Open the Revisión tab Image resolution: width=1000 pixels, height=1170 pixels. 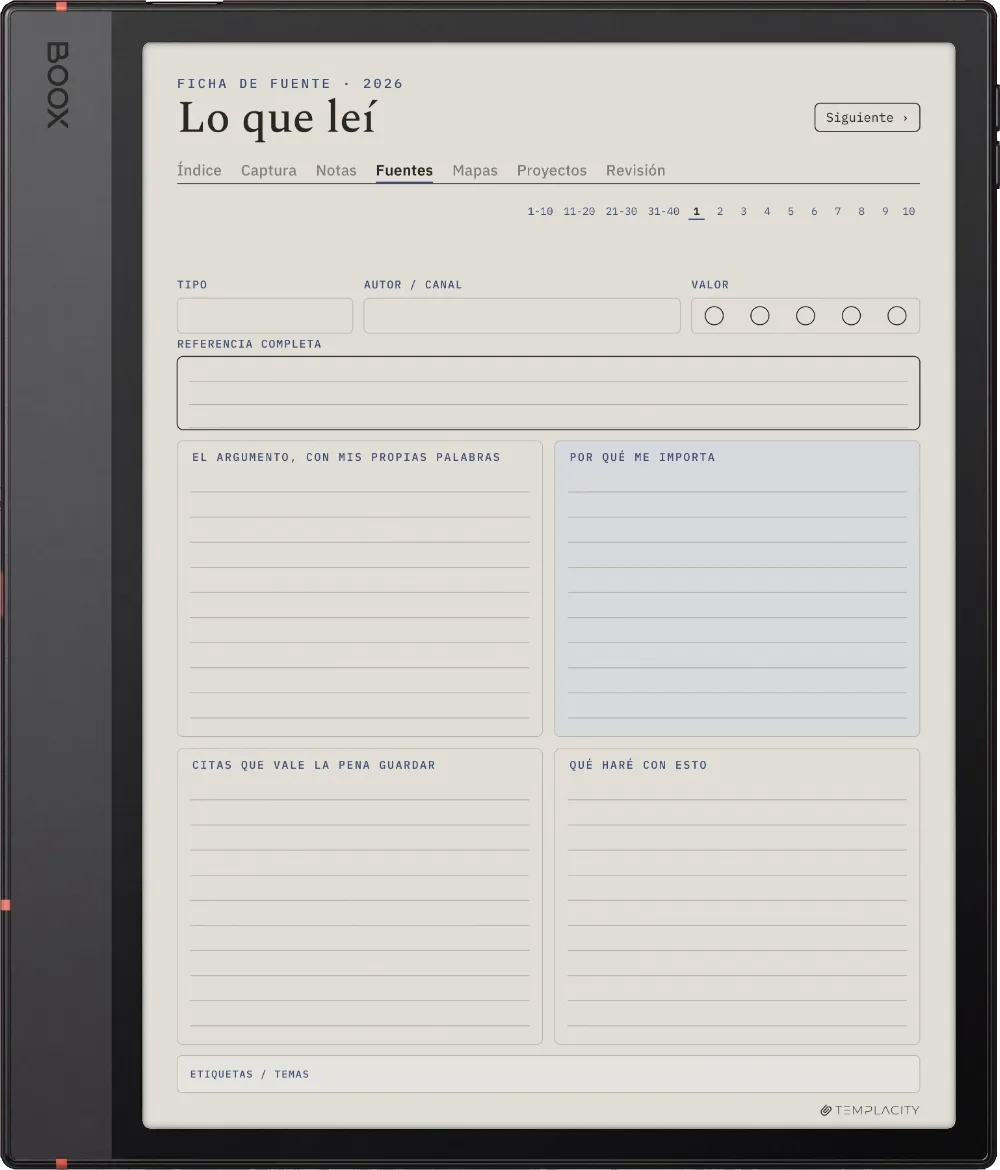tap(635, 170)
